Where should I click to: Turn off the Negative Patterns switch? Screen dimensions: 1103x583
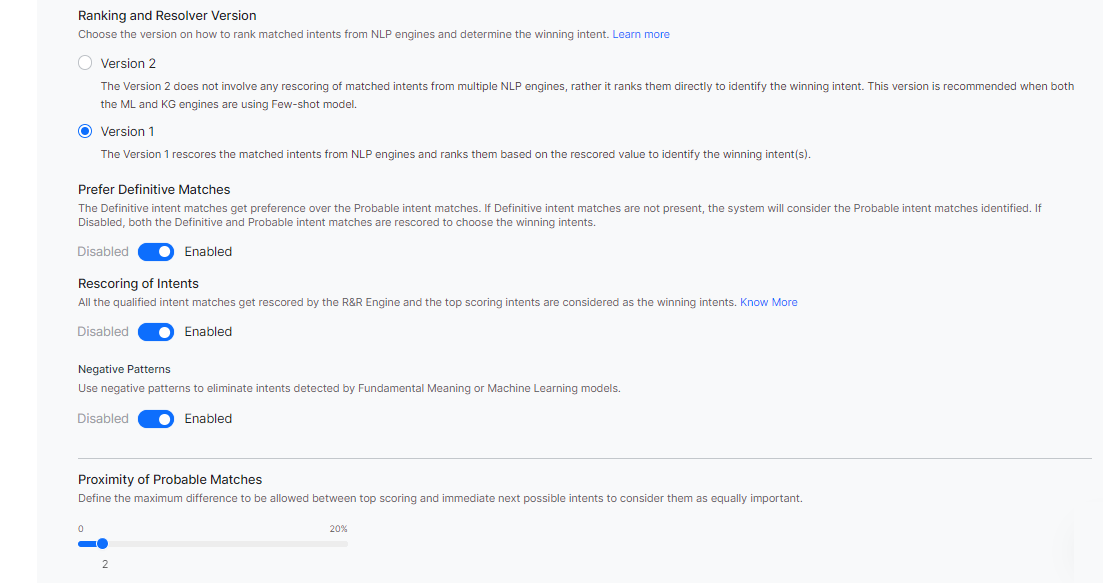(x=156, y=419)
